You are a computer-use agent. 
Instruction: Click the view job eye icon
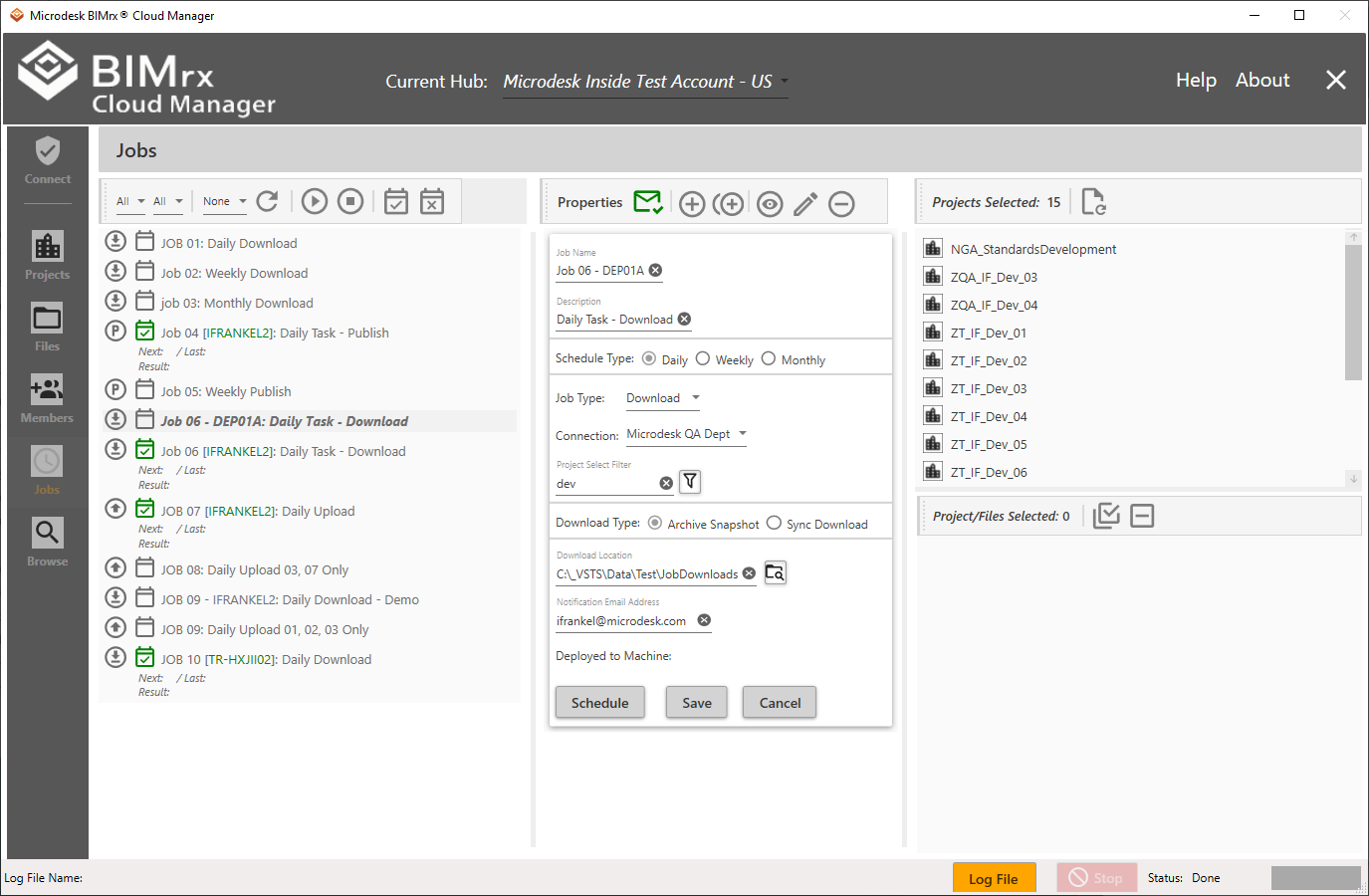770,204
